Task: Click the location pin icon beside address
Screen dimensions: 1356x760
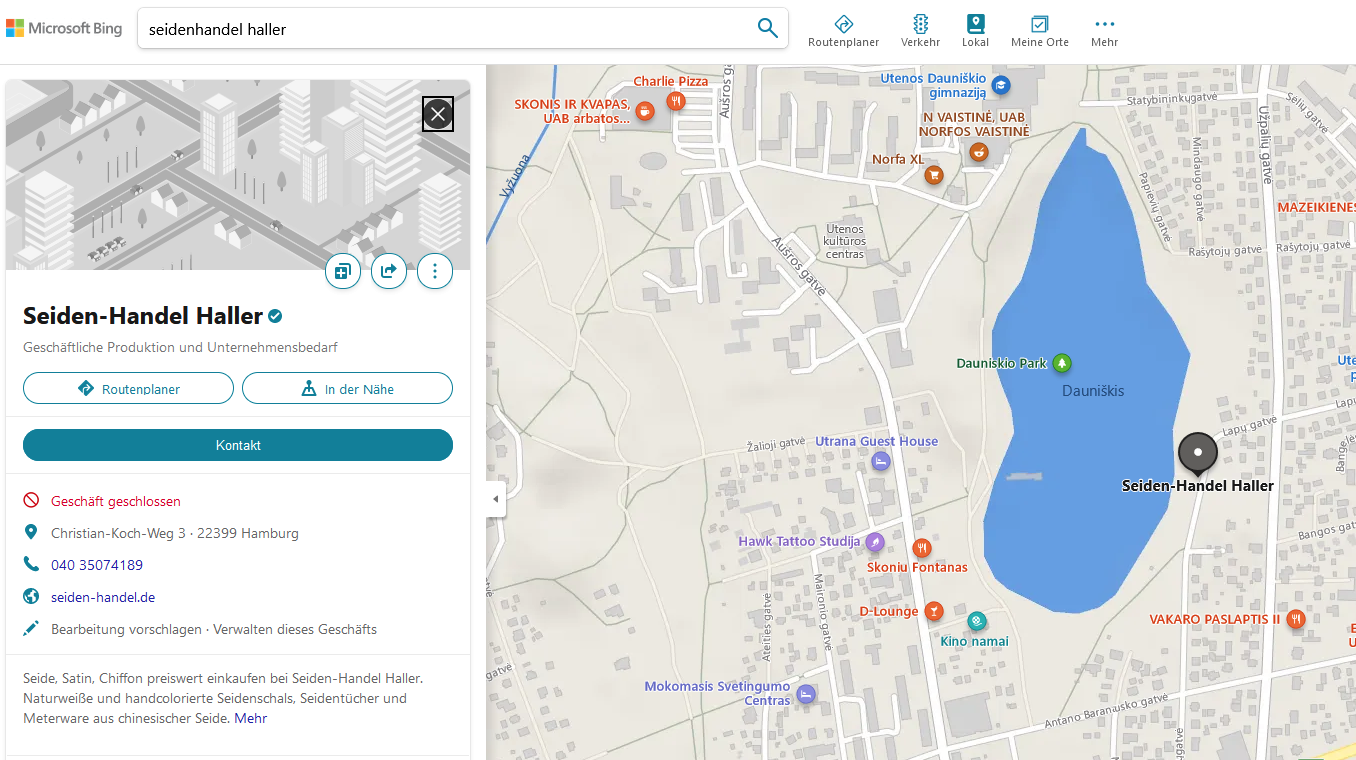Action: click(31, 533)
